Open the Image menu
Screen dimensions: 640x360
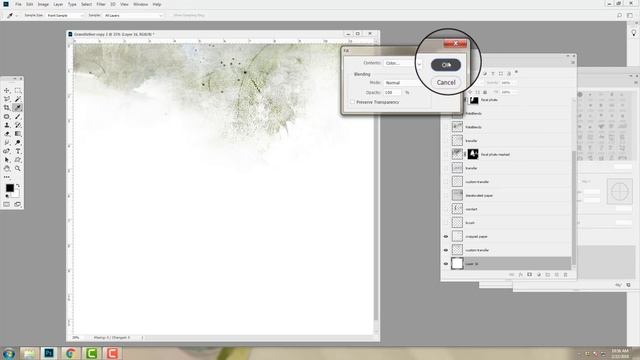(43, 4)
